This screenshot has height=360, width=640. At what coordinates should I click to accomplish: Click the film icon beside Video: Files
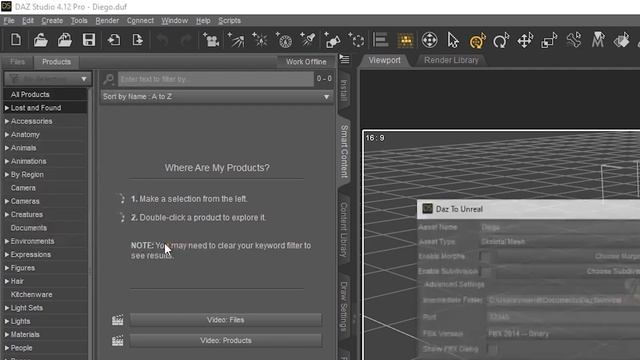click(x=118, y=320)
